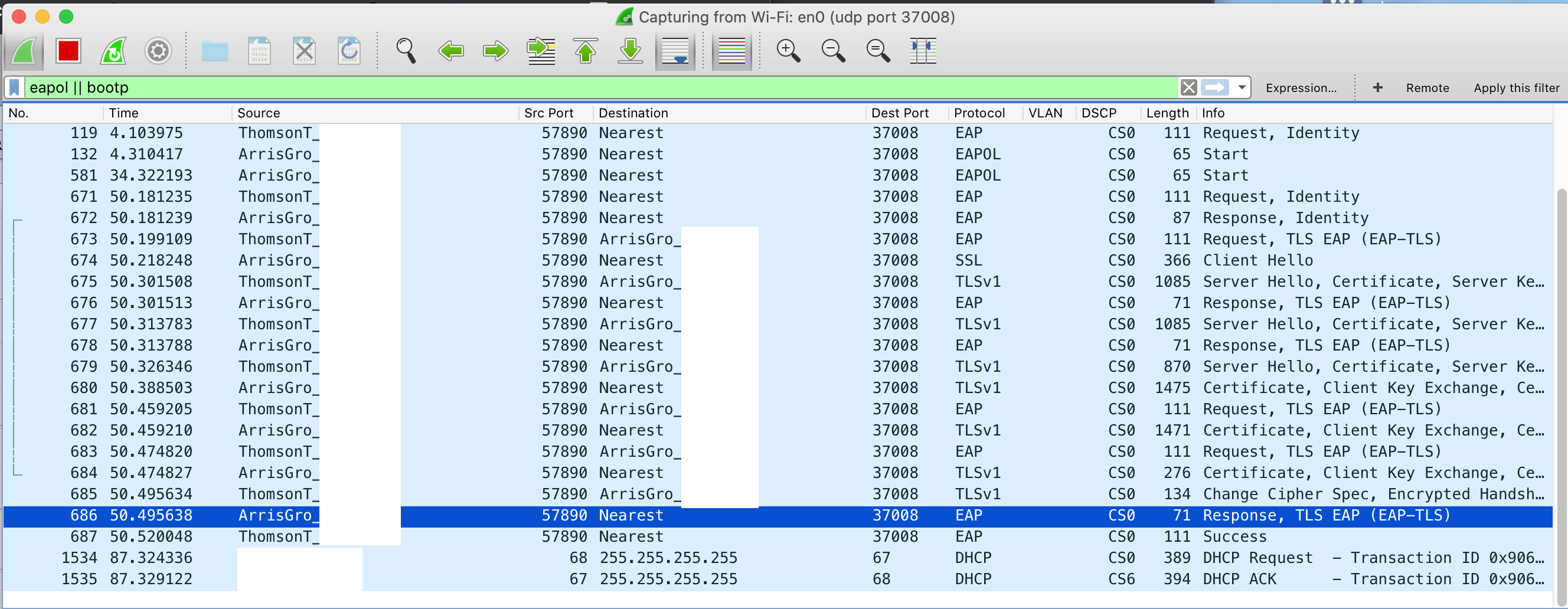
Task: Select packet 680 with length 1475
Action: point(778,388)
